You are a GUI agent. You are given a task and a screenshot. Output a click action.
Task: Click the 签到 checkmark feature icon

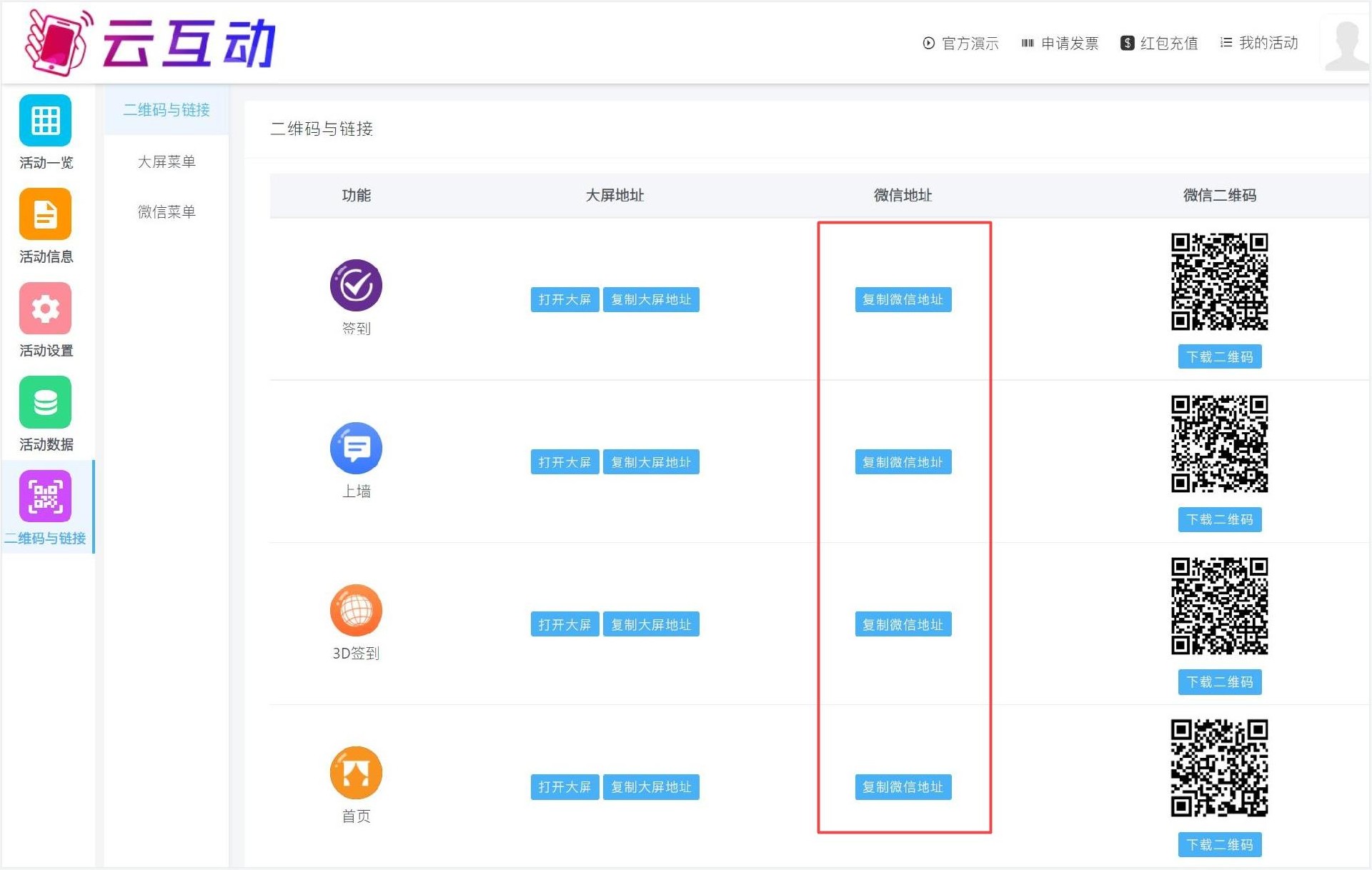356,285
